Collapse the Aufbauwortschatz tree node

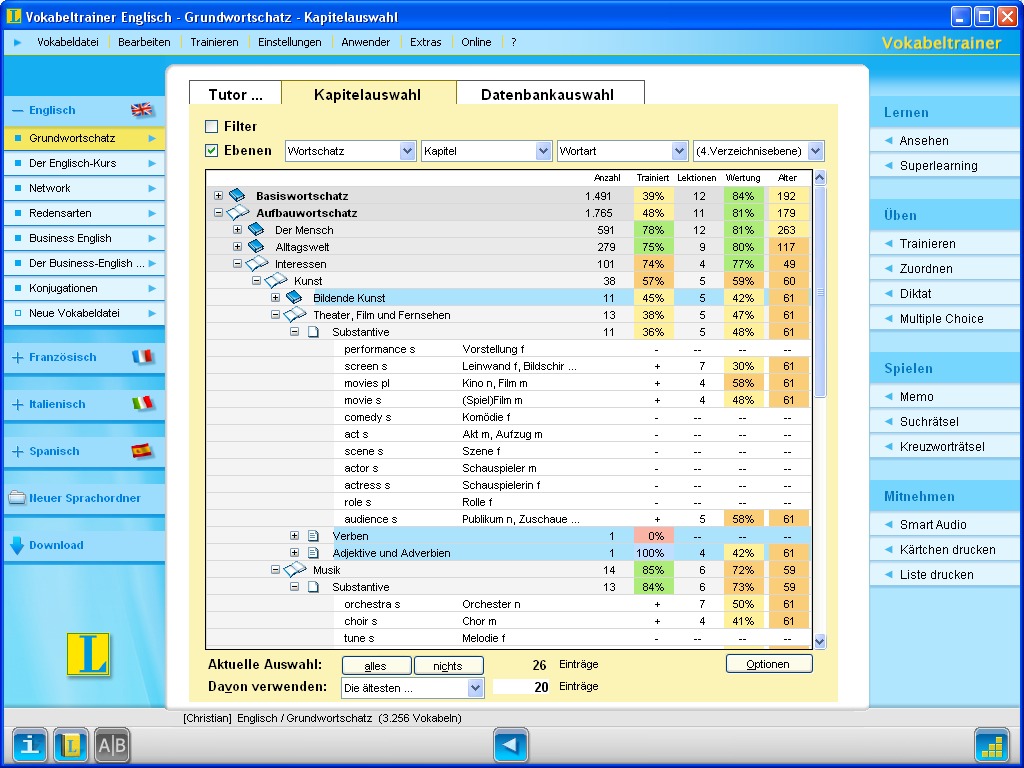[x=218, y=212]
